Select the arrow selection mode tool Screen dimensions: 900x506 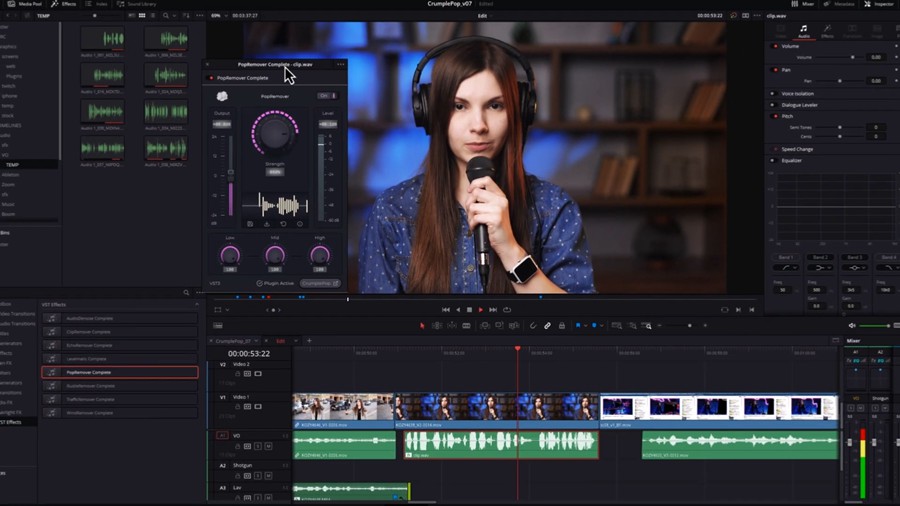(x=422, y=325)
